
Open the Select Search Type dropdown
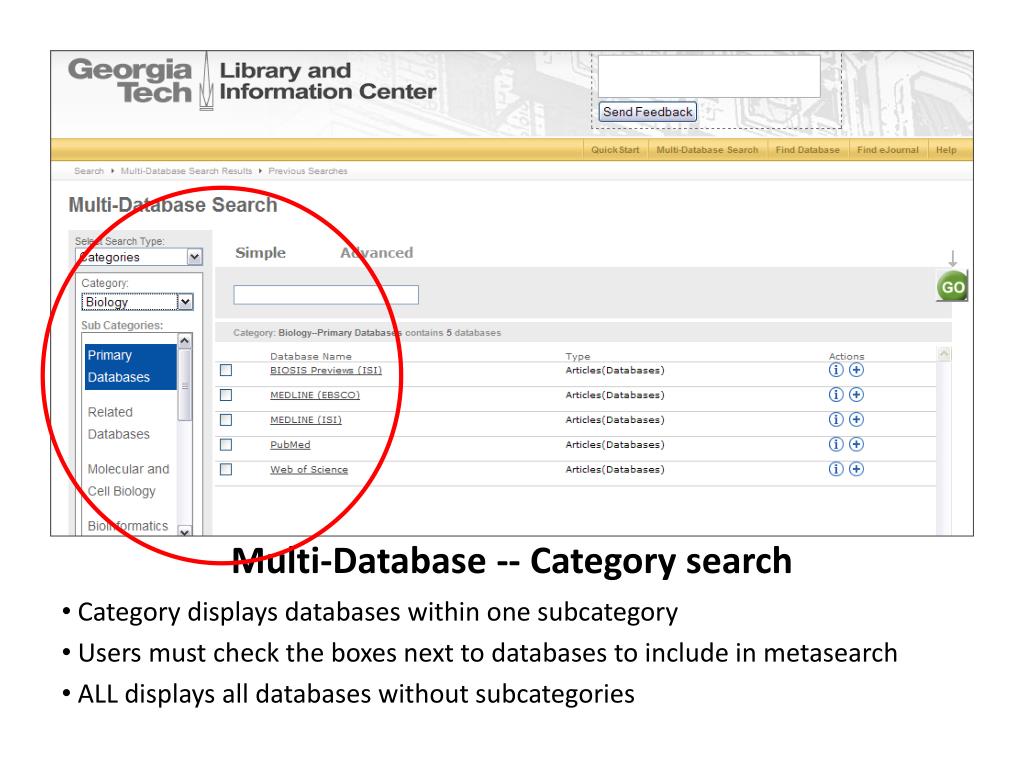(x=139, y=257)
